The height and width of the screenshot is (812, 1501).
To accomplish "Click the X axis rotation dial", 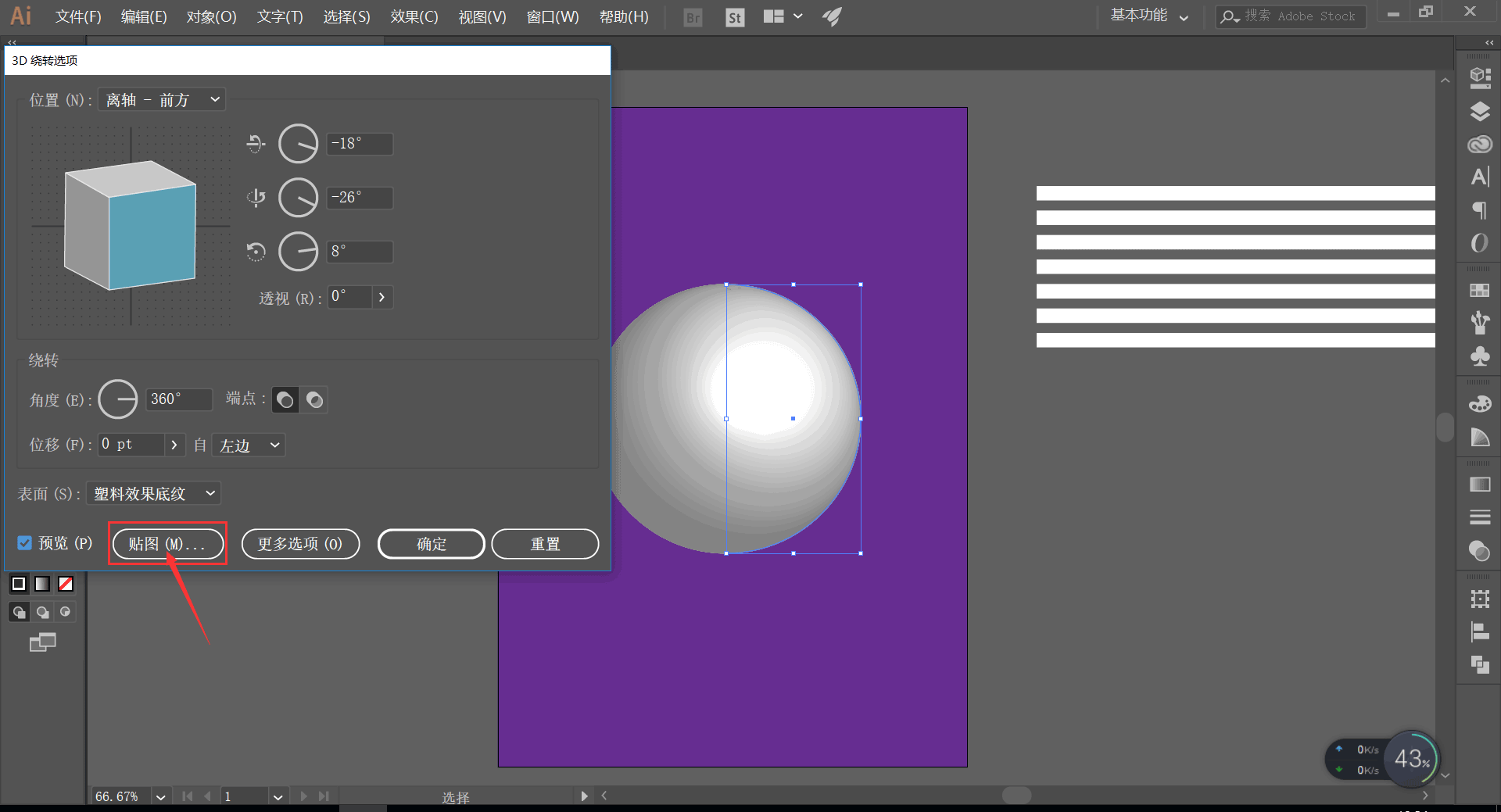I will (x=299, y=144).
